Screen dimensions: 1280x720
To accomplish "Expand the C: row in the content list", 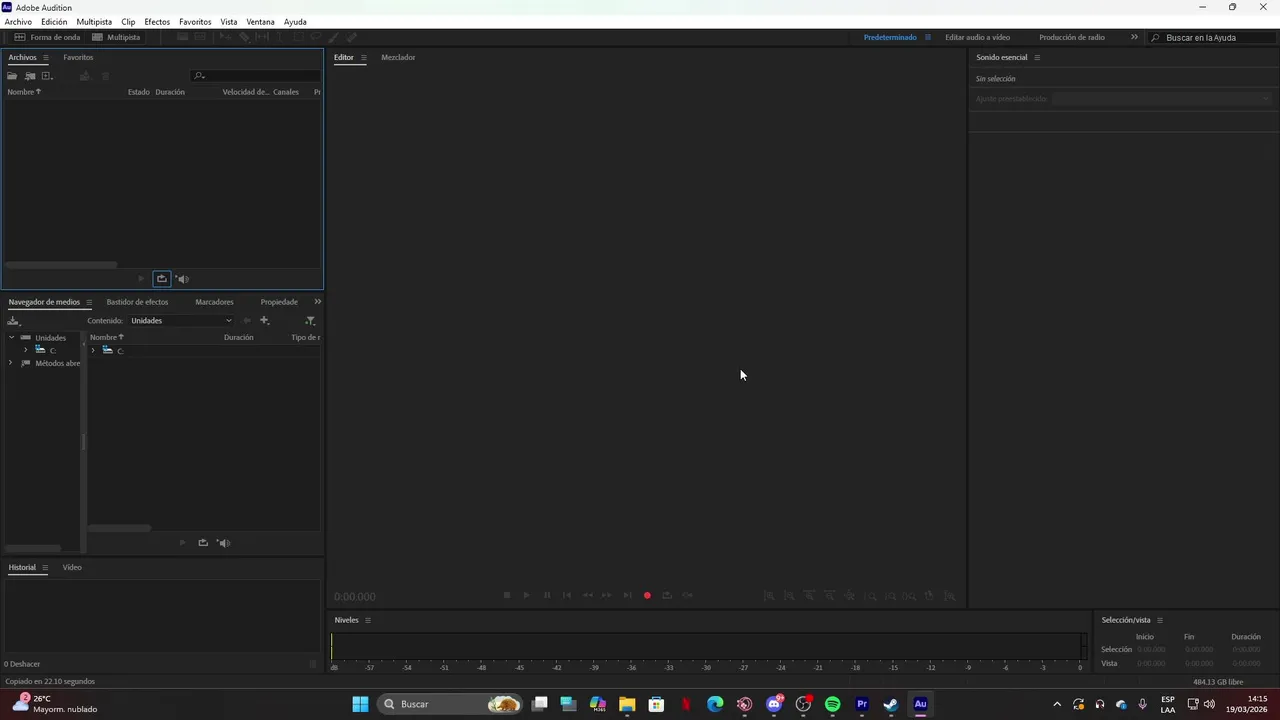I will (x=93, y=350).
